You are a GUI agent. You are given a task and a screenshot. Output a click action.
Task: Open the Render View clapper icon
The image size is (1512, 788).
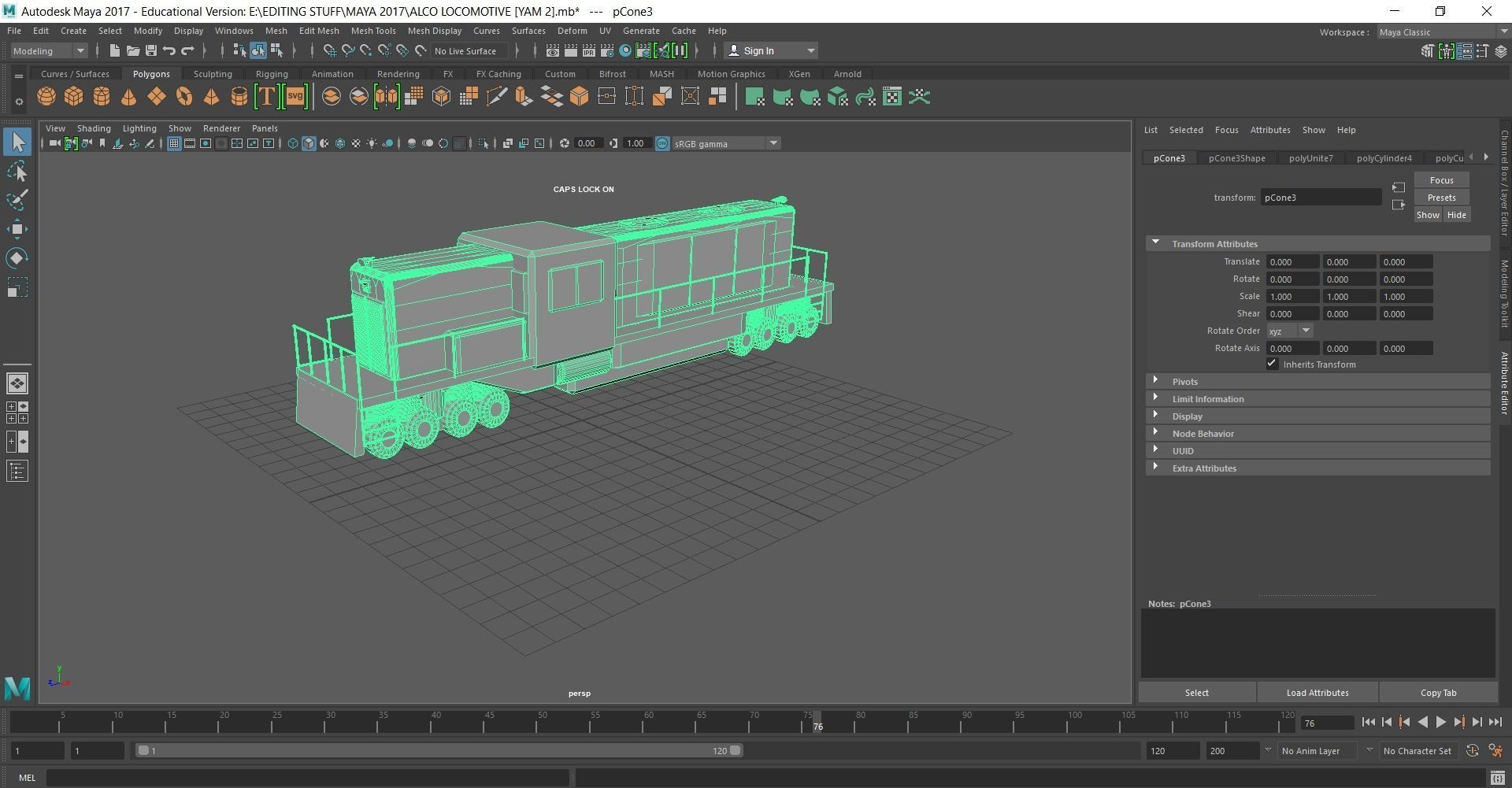tap(552, 50)
